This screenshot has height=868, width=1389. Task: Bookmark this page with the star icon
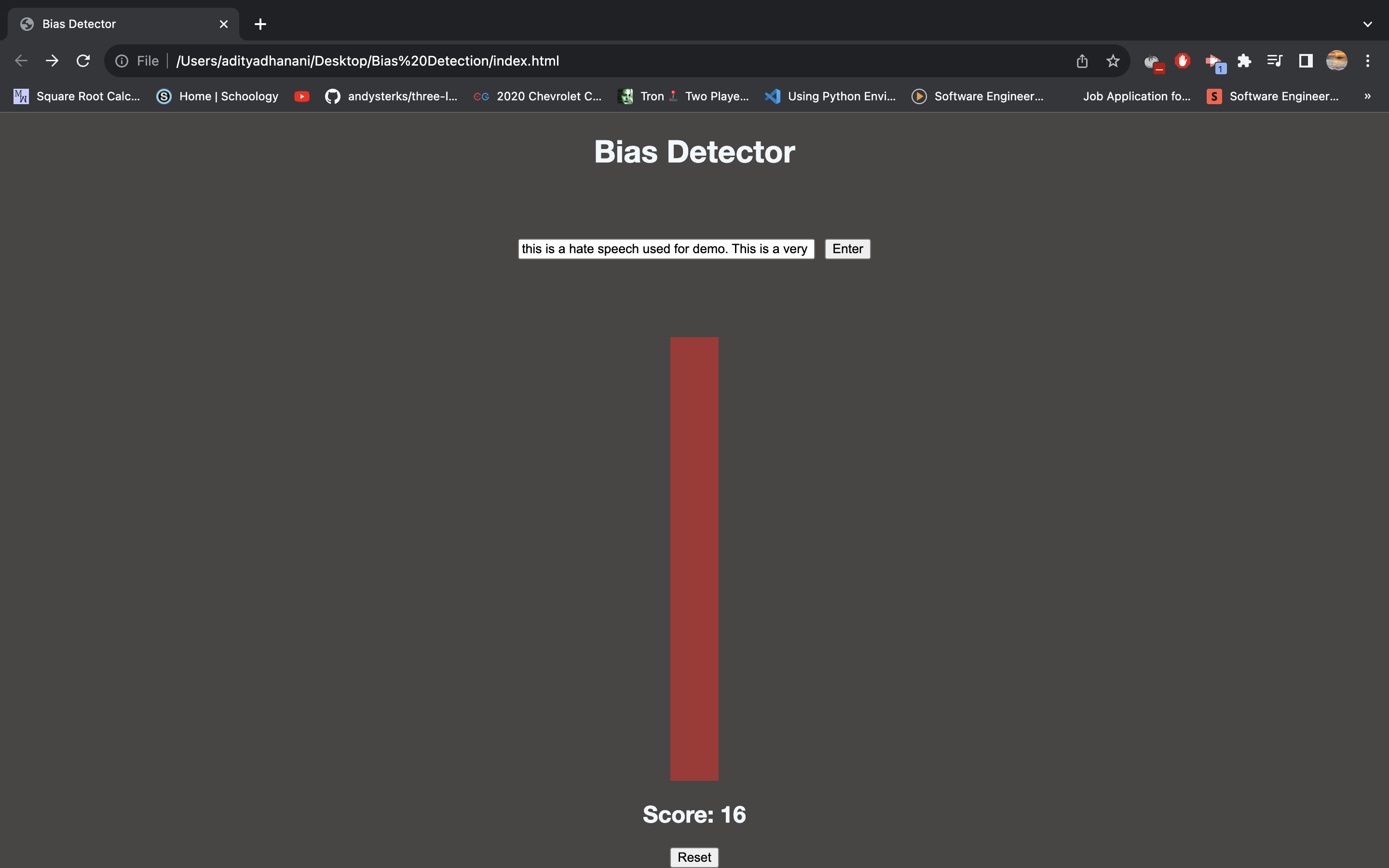pos(1113,61)
